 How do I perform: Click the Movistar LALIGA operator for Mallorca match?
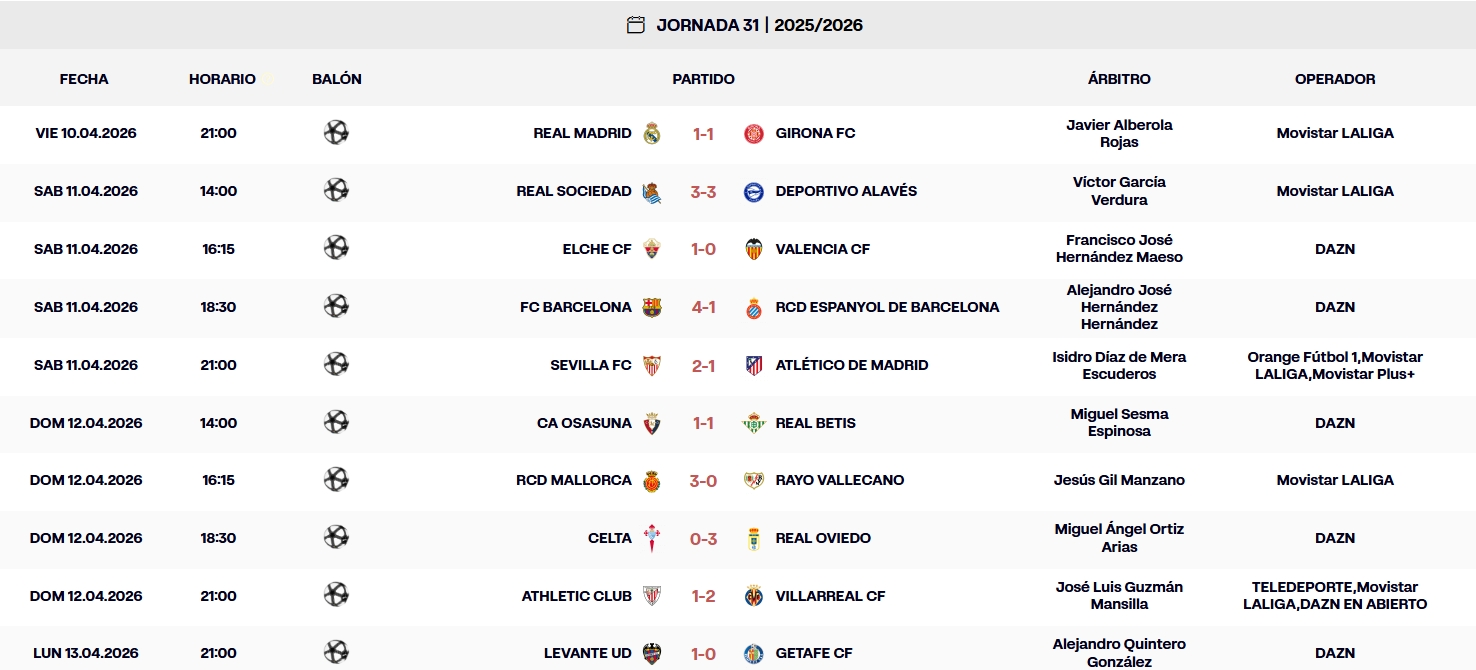1335,480
